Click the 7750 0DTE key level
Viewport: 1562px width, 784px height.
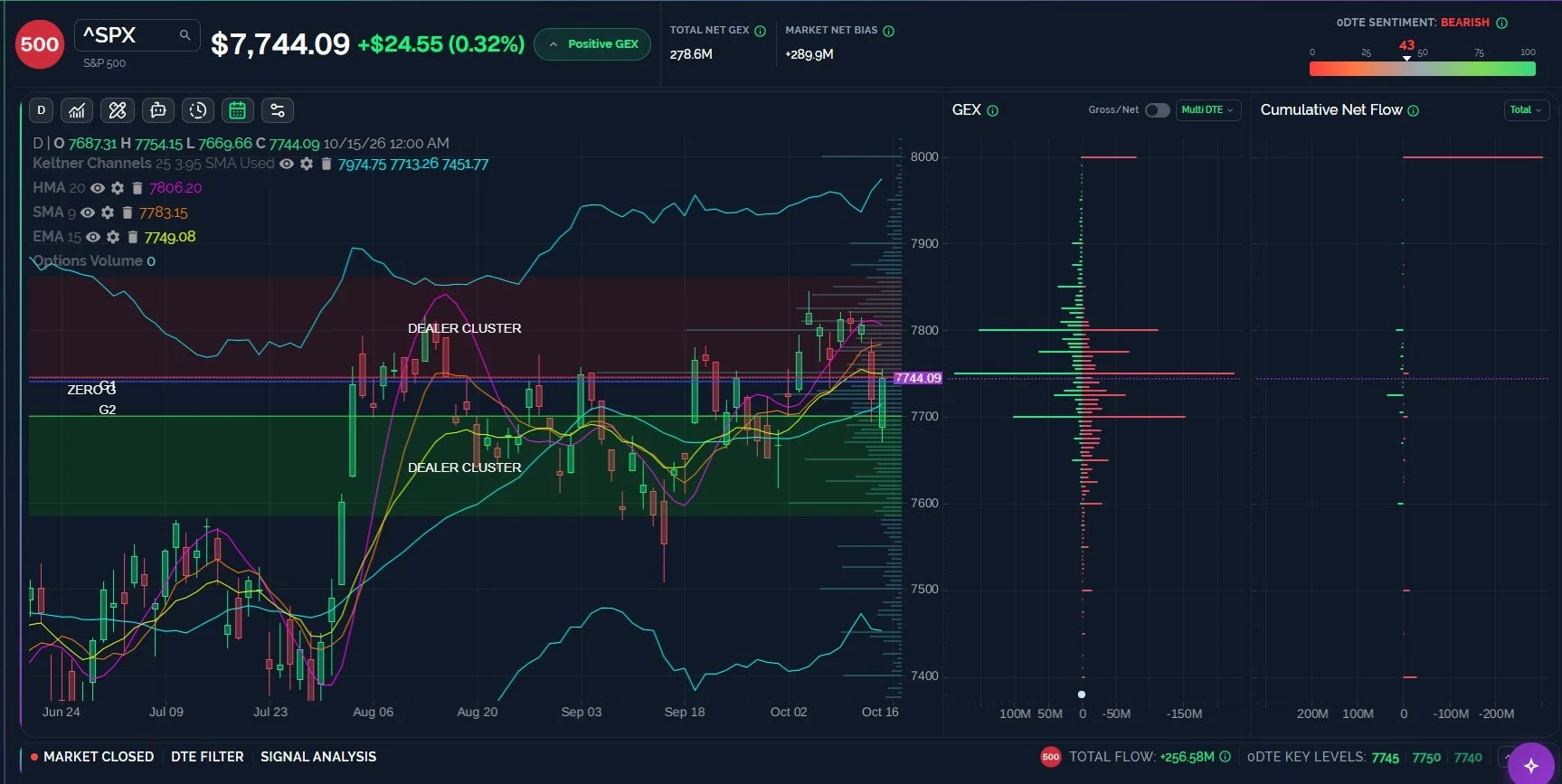click(1426, 758)
